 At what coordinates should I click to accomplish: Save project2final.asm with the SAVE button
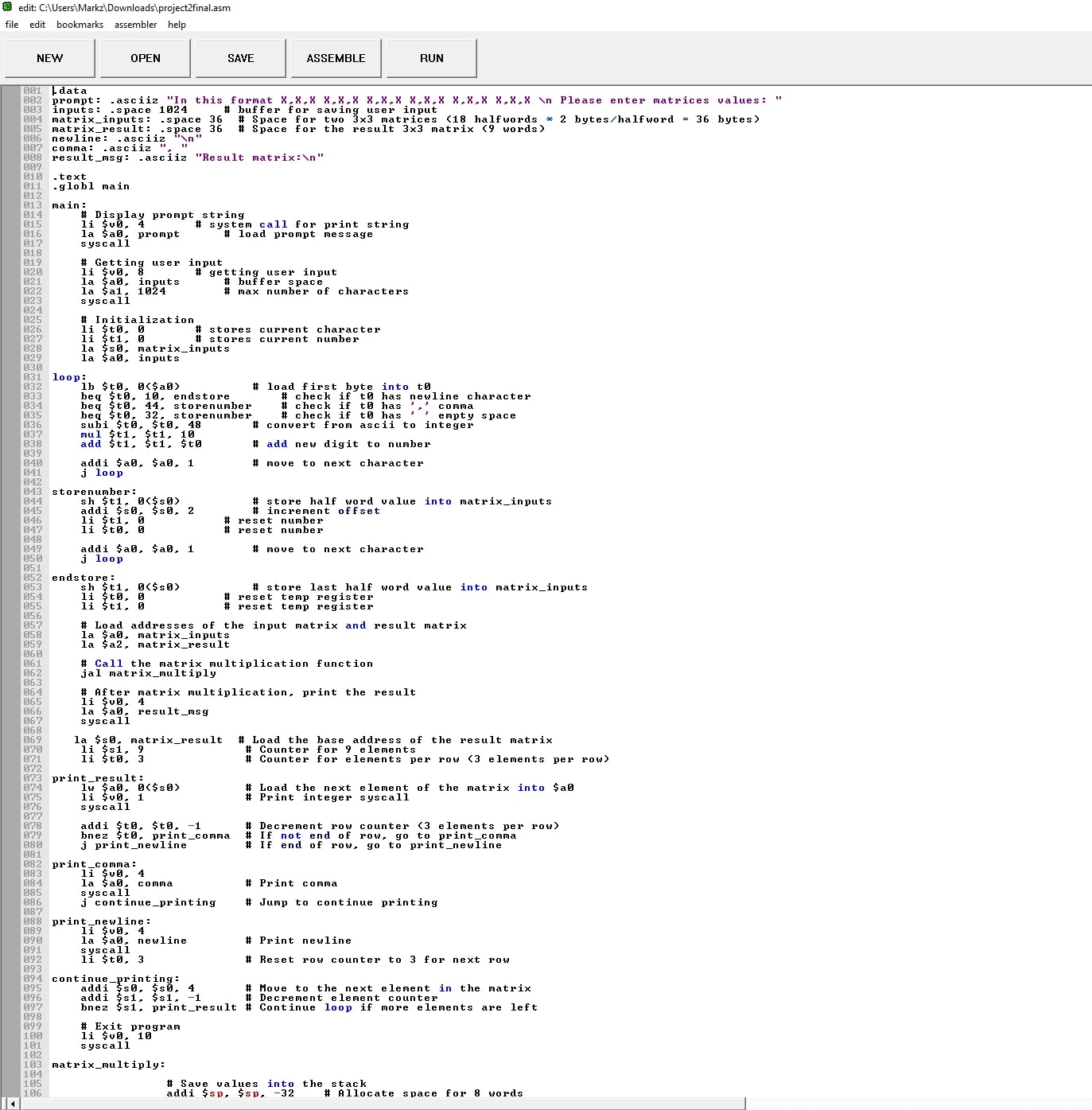(x=240, y=58)
